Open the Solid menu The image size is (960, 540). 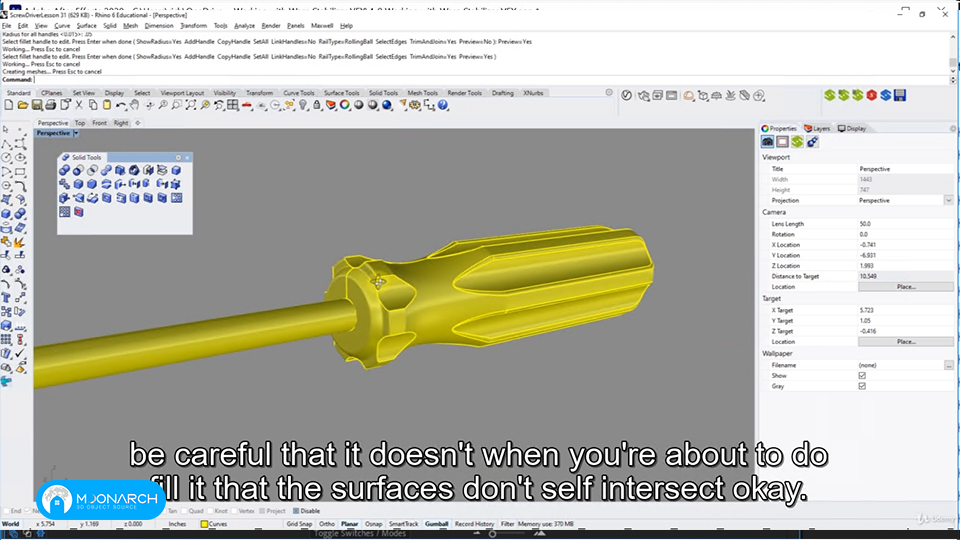click(x=110, y=26)
